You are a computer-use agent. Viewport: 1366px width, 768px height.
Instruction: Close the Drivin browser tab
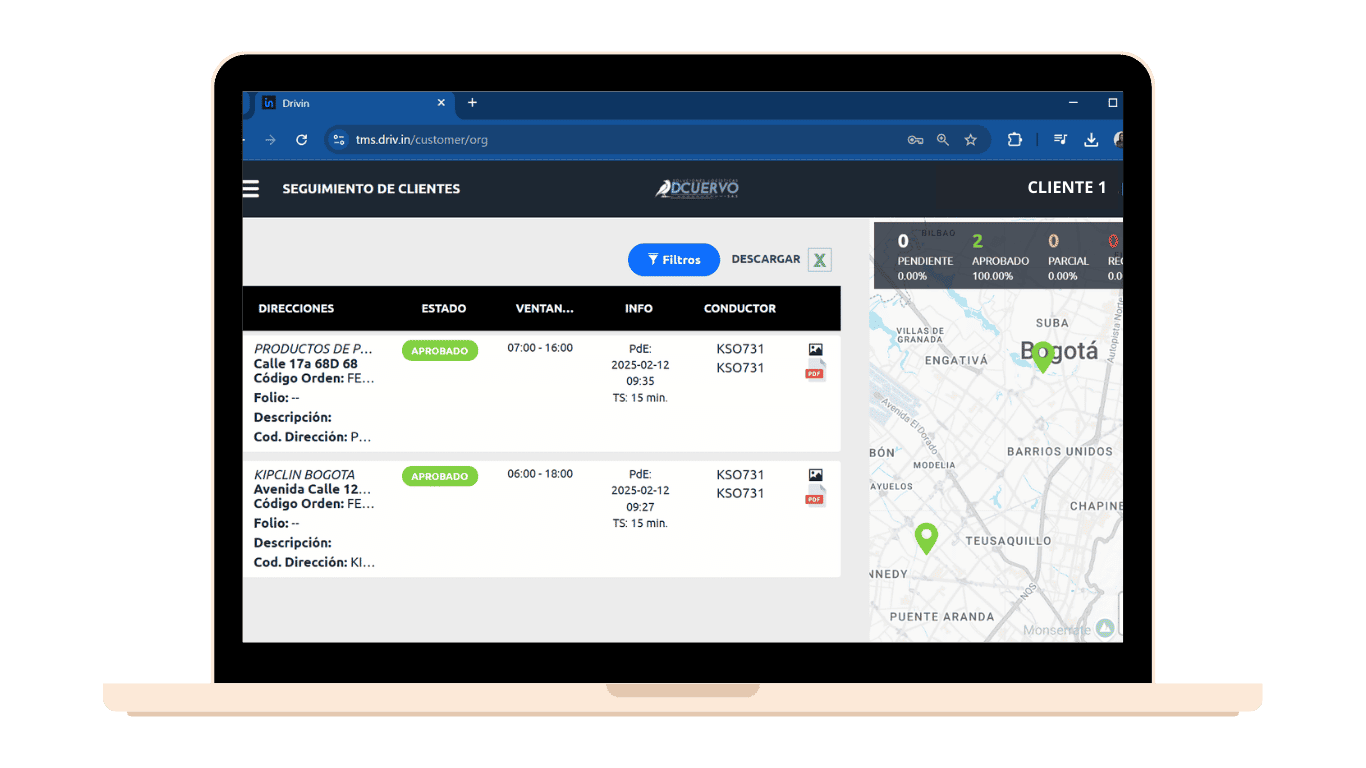click(442, 103)
